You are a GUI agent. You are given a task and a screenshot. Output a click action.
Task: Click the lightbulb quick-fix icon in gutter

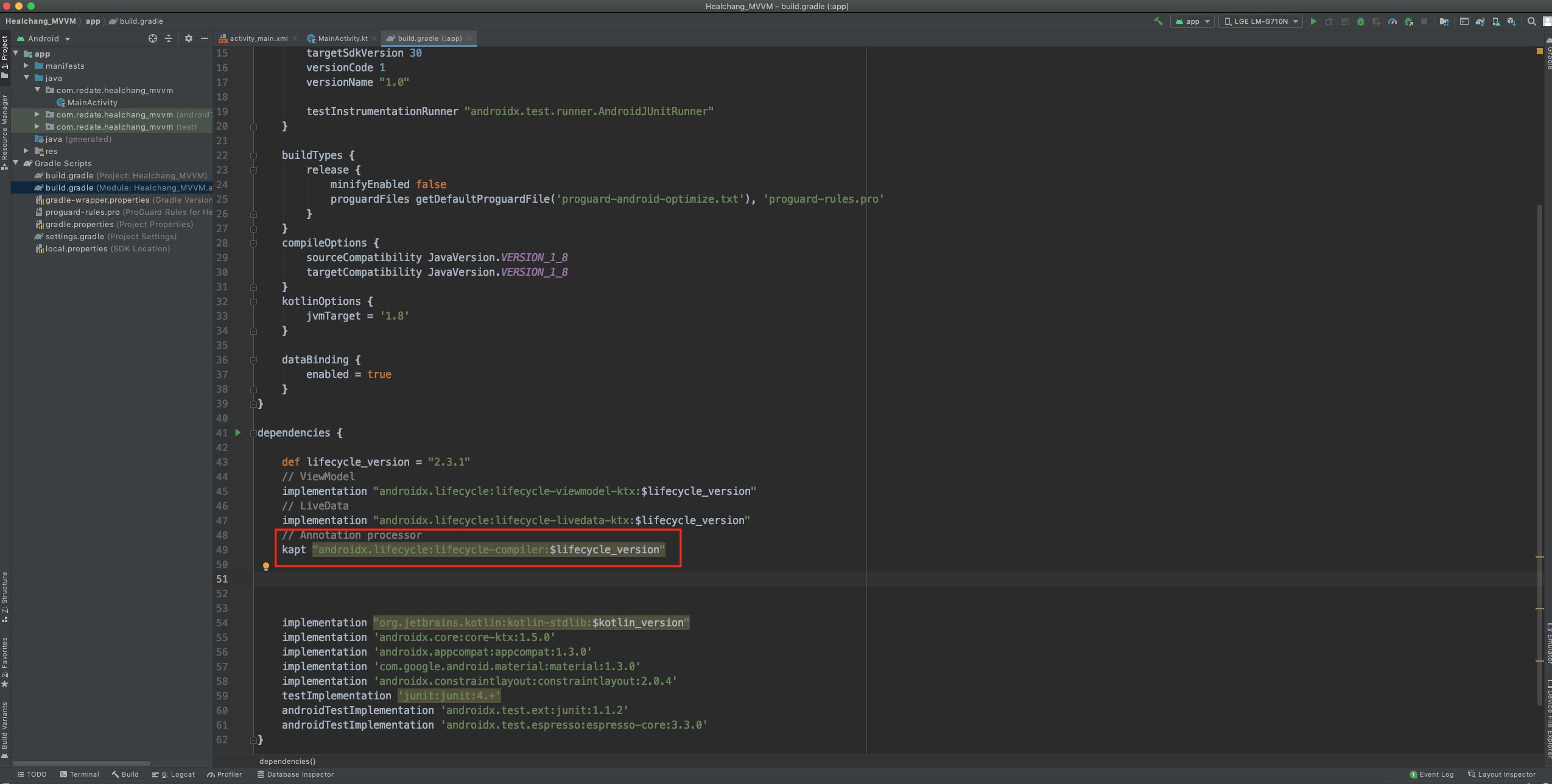click(265, 566)
